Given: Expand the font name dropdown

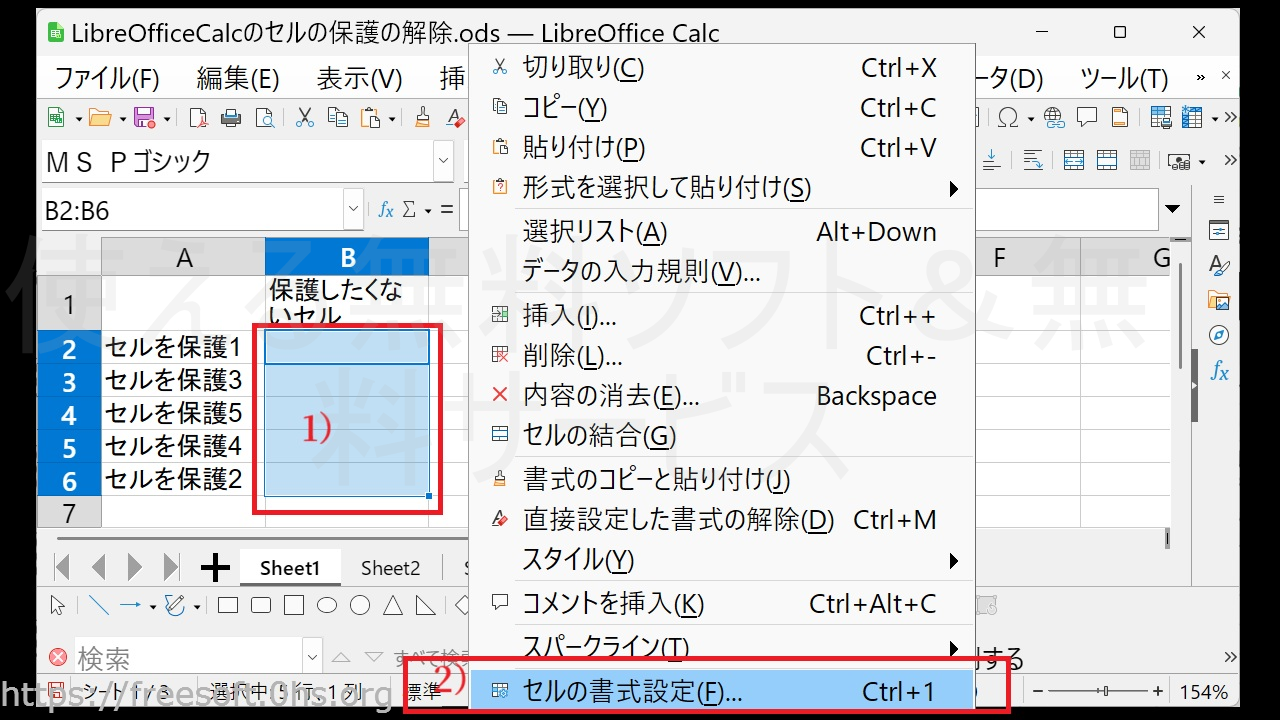Looking at the screenshot, I should [x=443, y=161].
